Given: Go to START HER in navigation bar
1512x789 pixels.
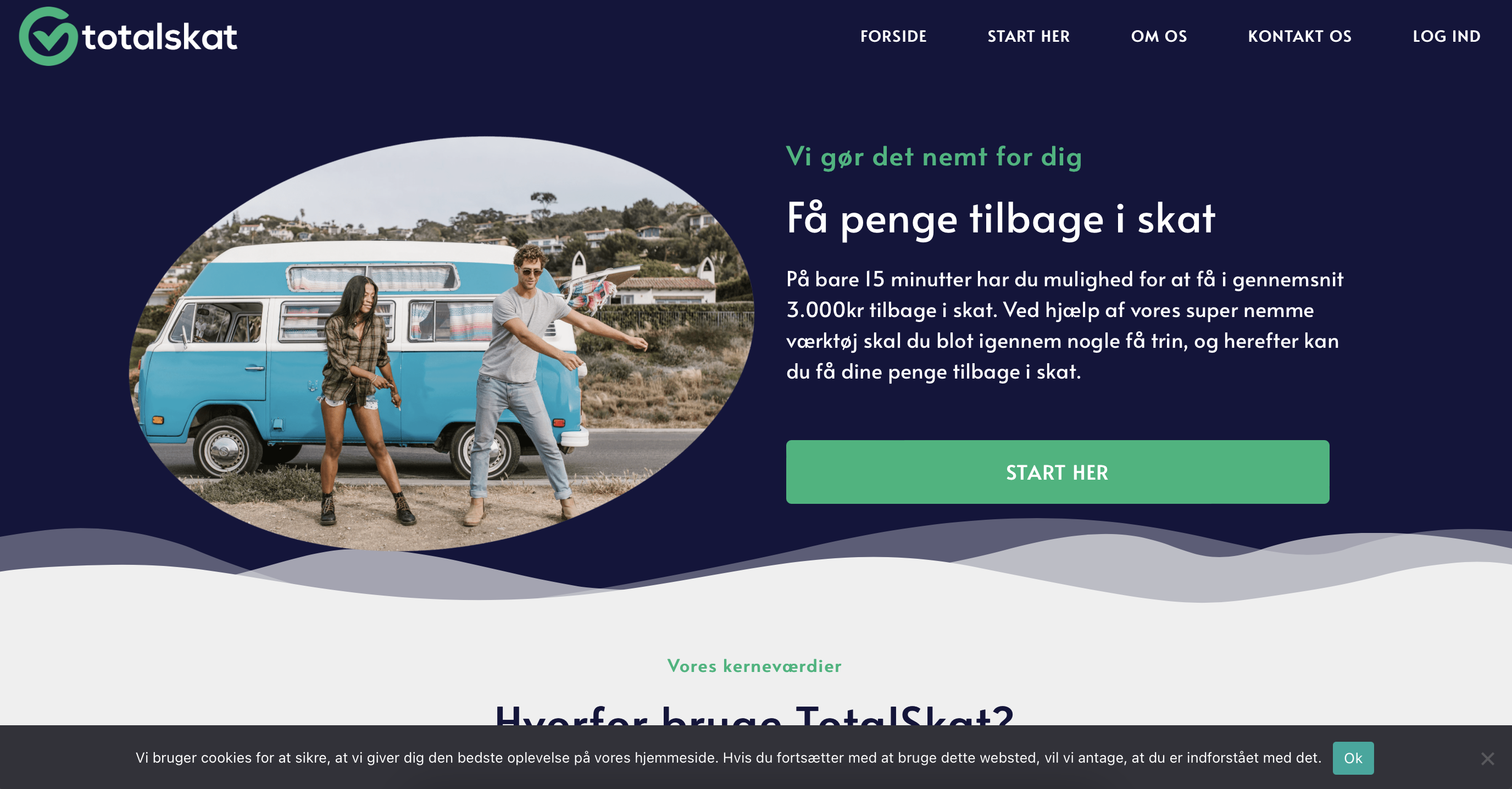Looking at the screenshot, I should pyautogui.click(x=1029, y=36).
